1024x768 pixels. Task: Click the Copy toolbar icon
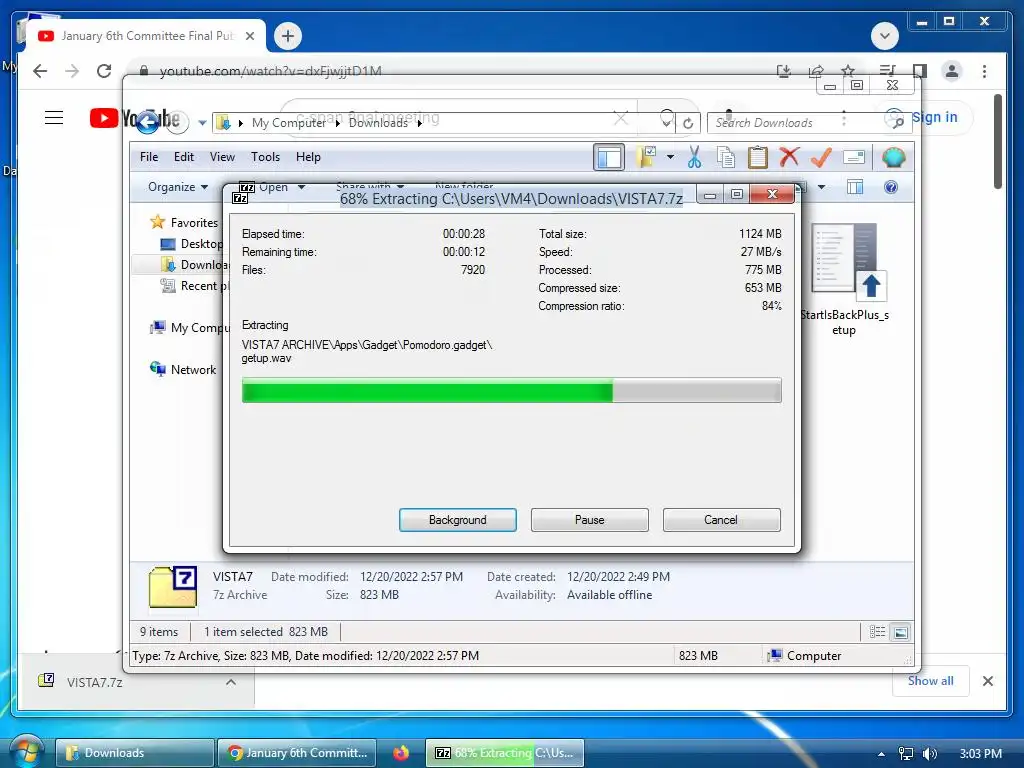(x=726, y=157)
